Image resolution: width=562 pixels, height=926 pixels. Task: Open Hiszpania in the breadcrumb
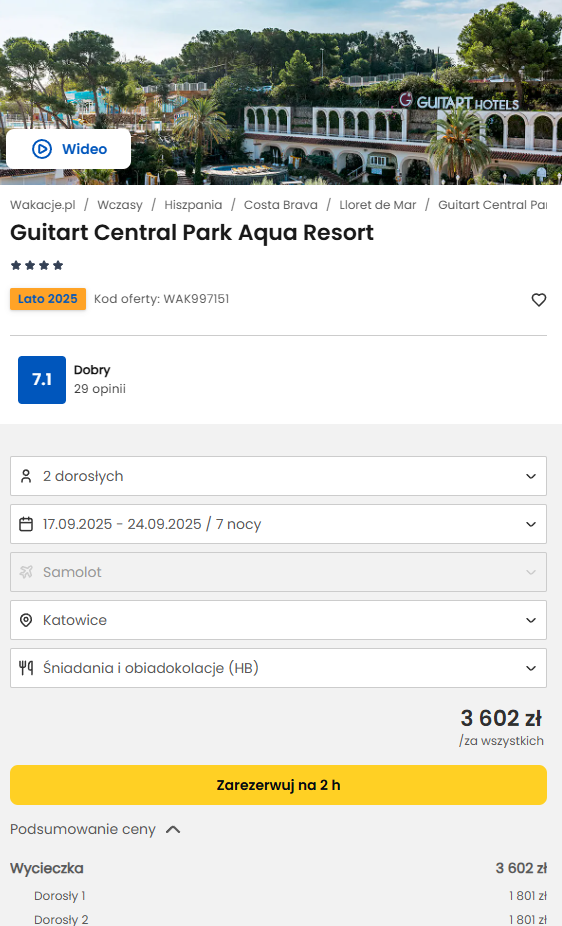tap(193, 205)
